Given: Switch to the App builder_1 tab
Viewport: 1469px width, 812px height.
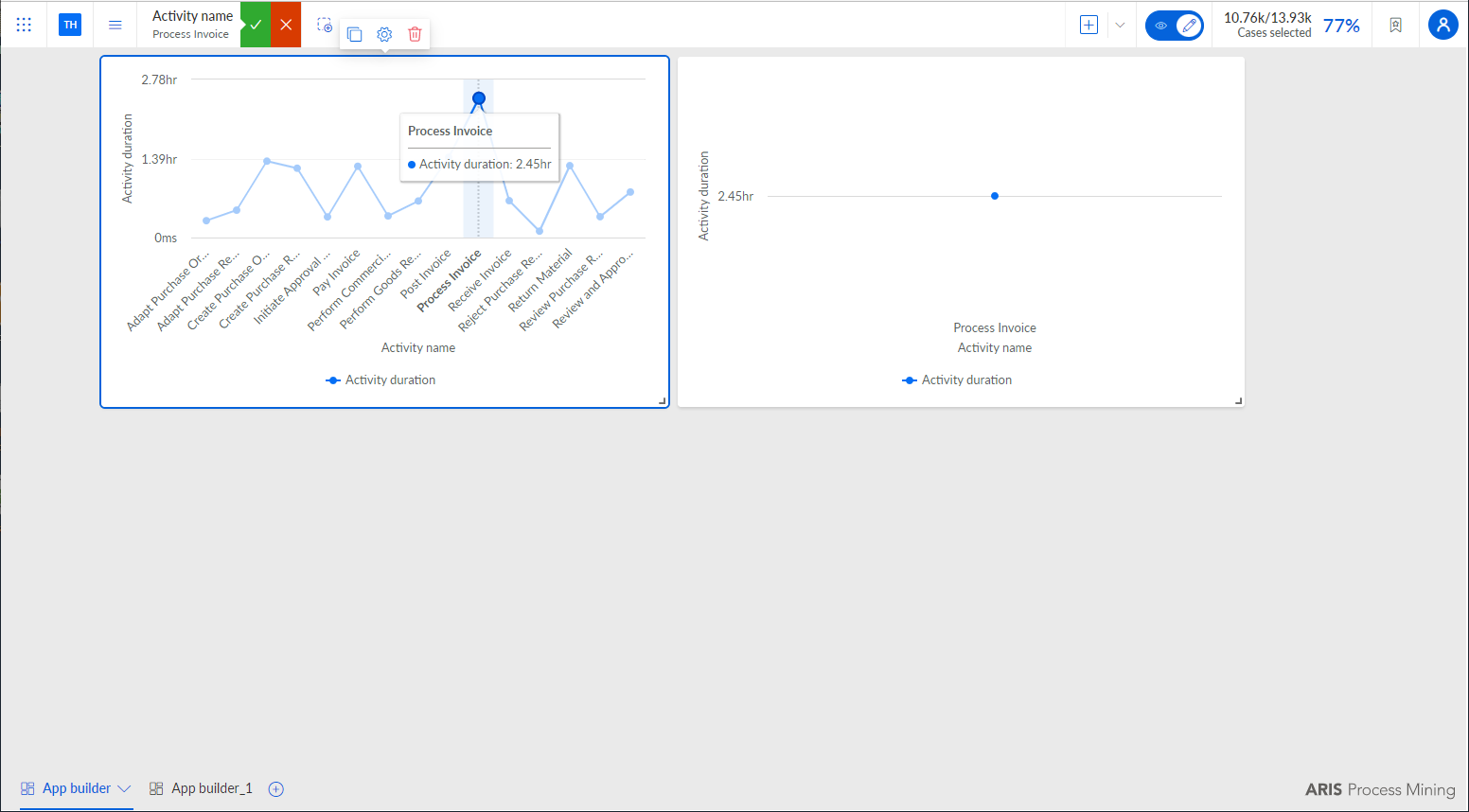Looking at the screenshot, I should pyautogui.click(x=201, y=788).
